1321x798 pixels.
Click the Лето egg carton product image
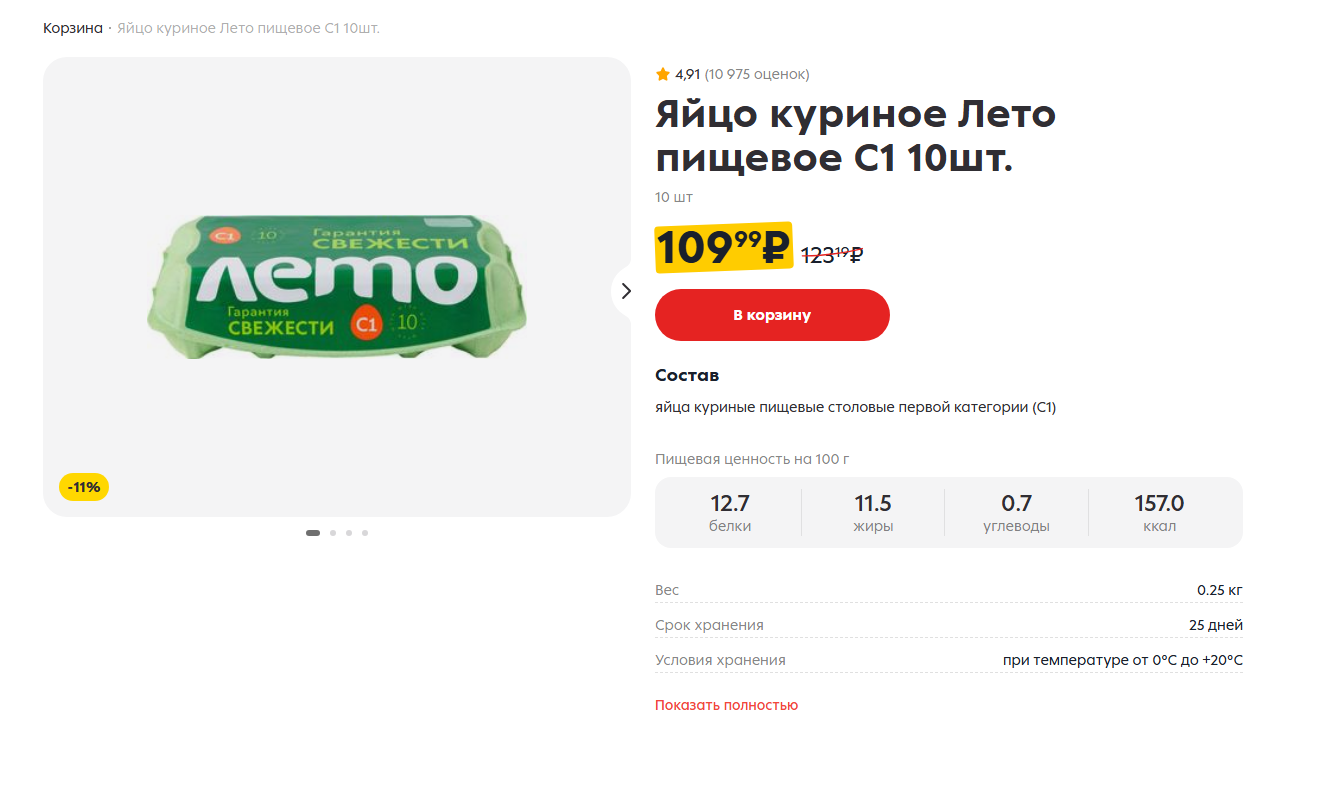coord(337,287)
